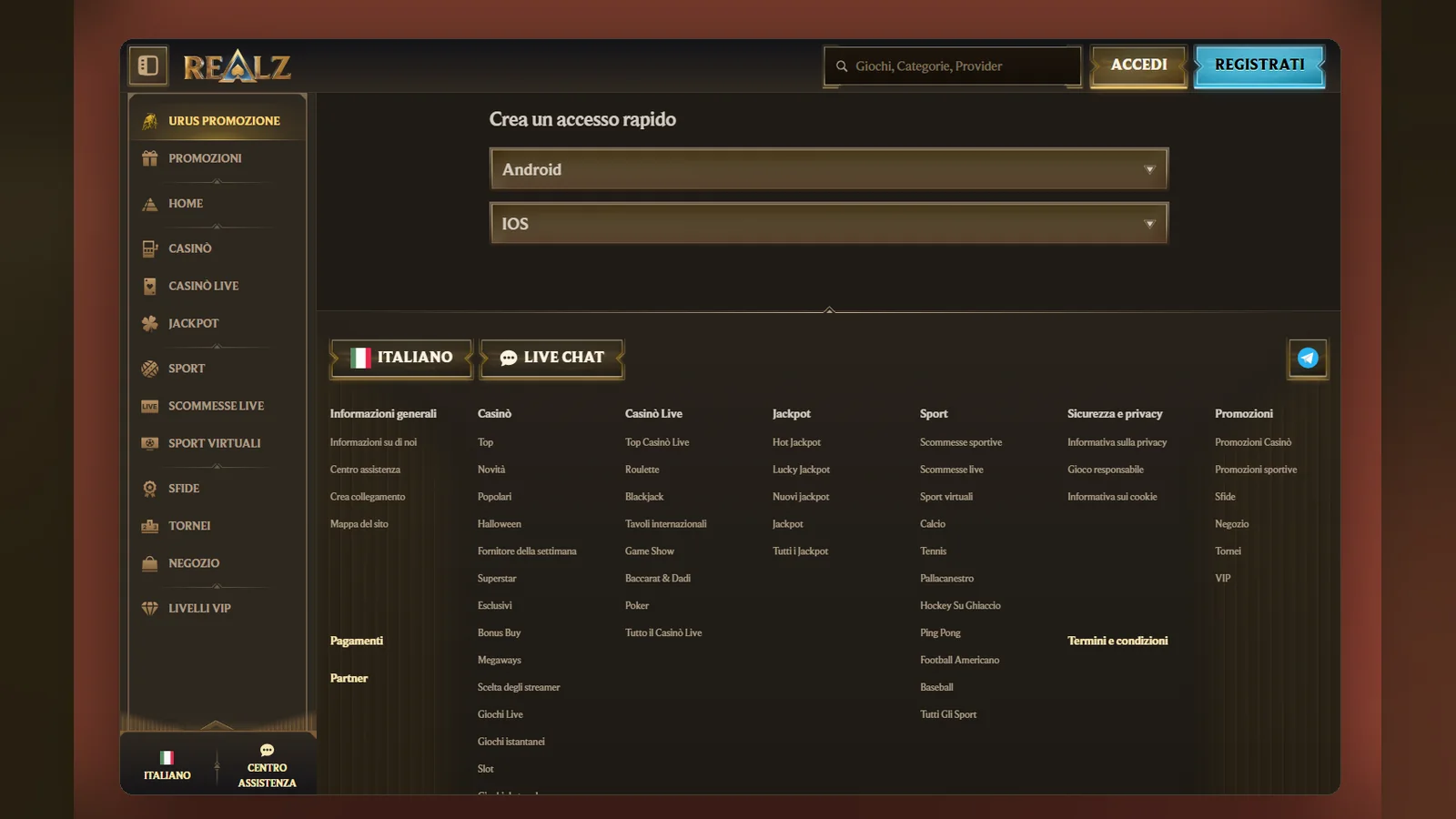Select Sport Virtuali in the sidebar
This screenshot has height=819, width=1456.
[x=215, y=443]
